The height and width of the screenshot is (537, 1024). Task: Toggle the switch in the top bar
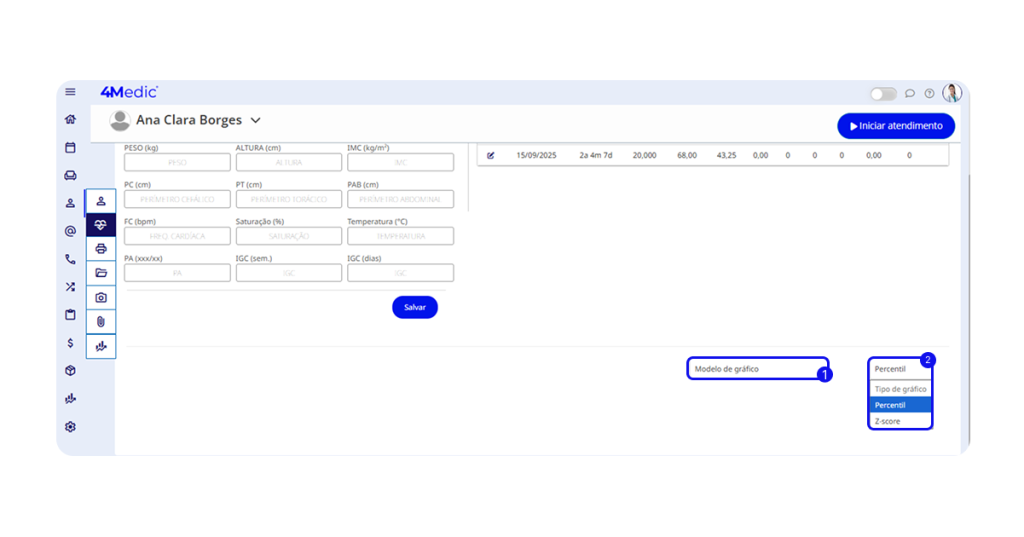coord(883,94)
